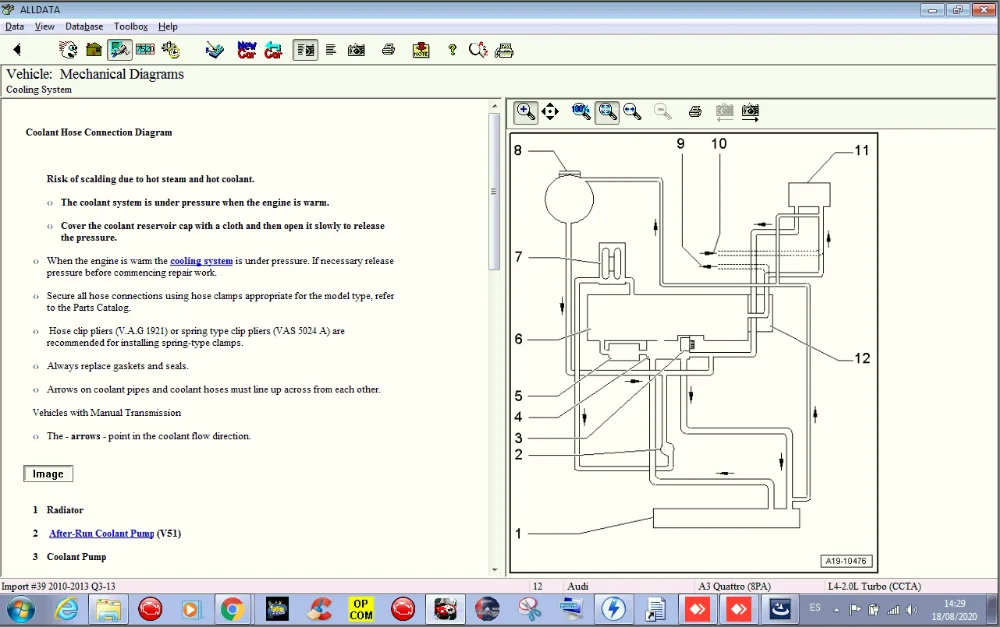
Task: Open the main toolbar camera image icon
Action: click(x=357, y=50)
